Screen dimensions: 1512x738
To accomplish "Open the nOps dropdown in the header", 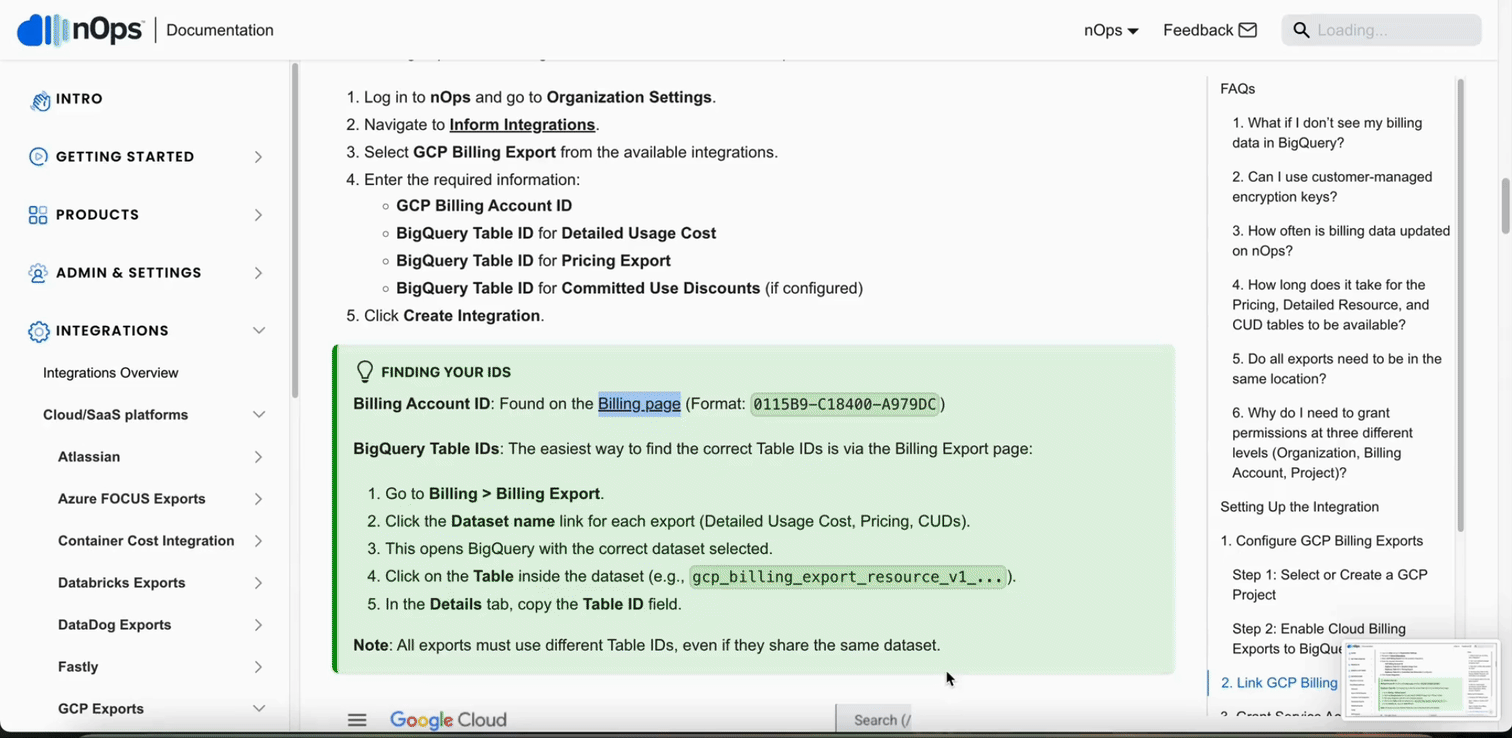I will (x=1110, y=30).
